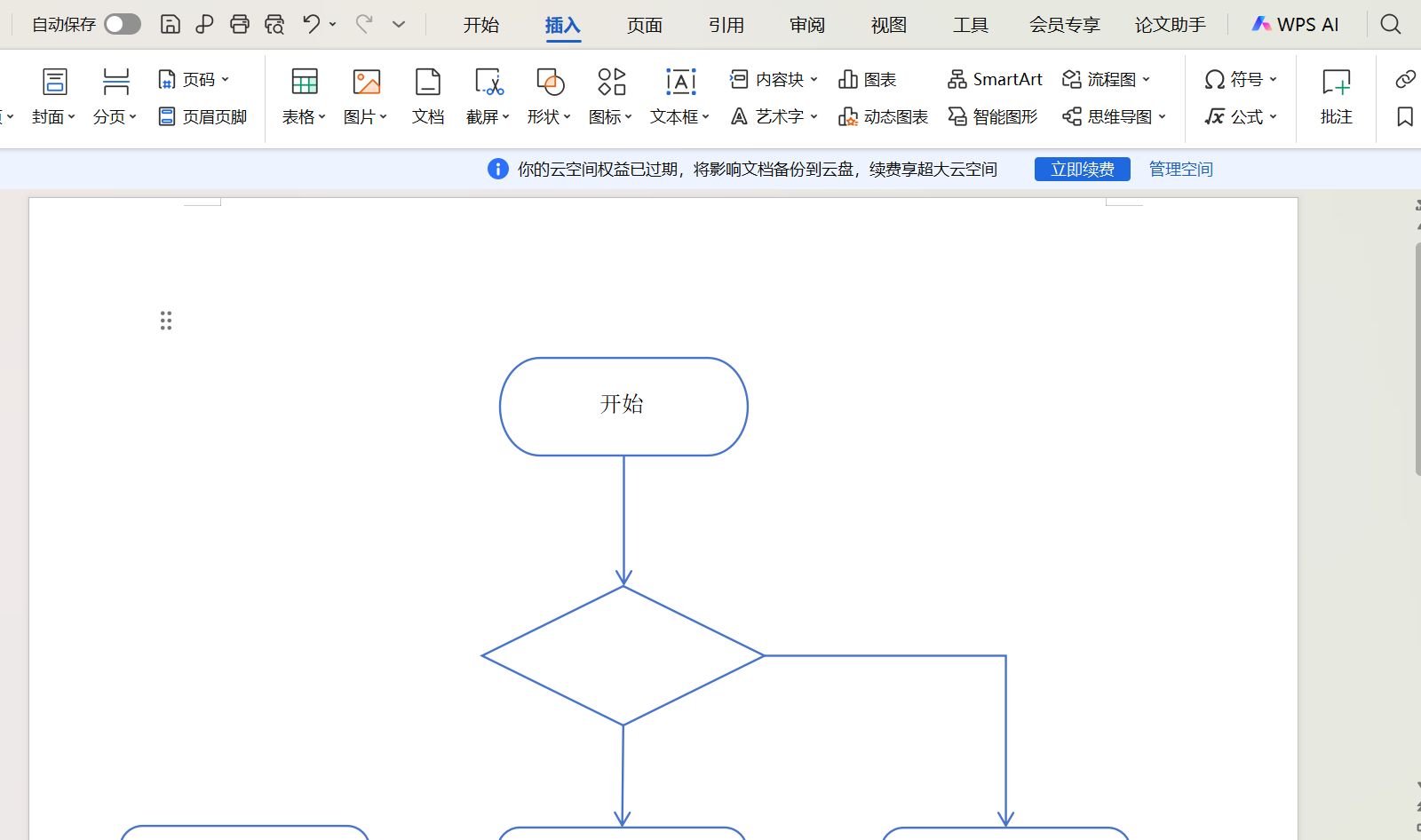Open the 思维导图 mind map dropdown
Viewport: 1421px width, 840px height.
pos(1115,116)
